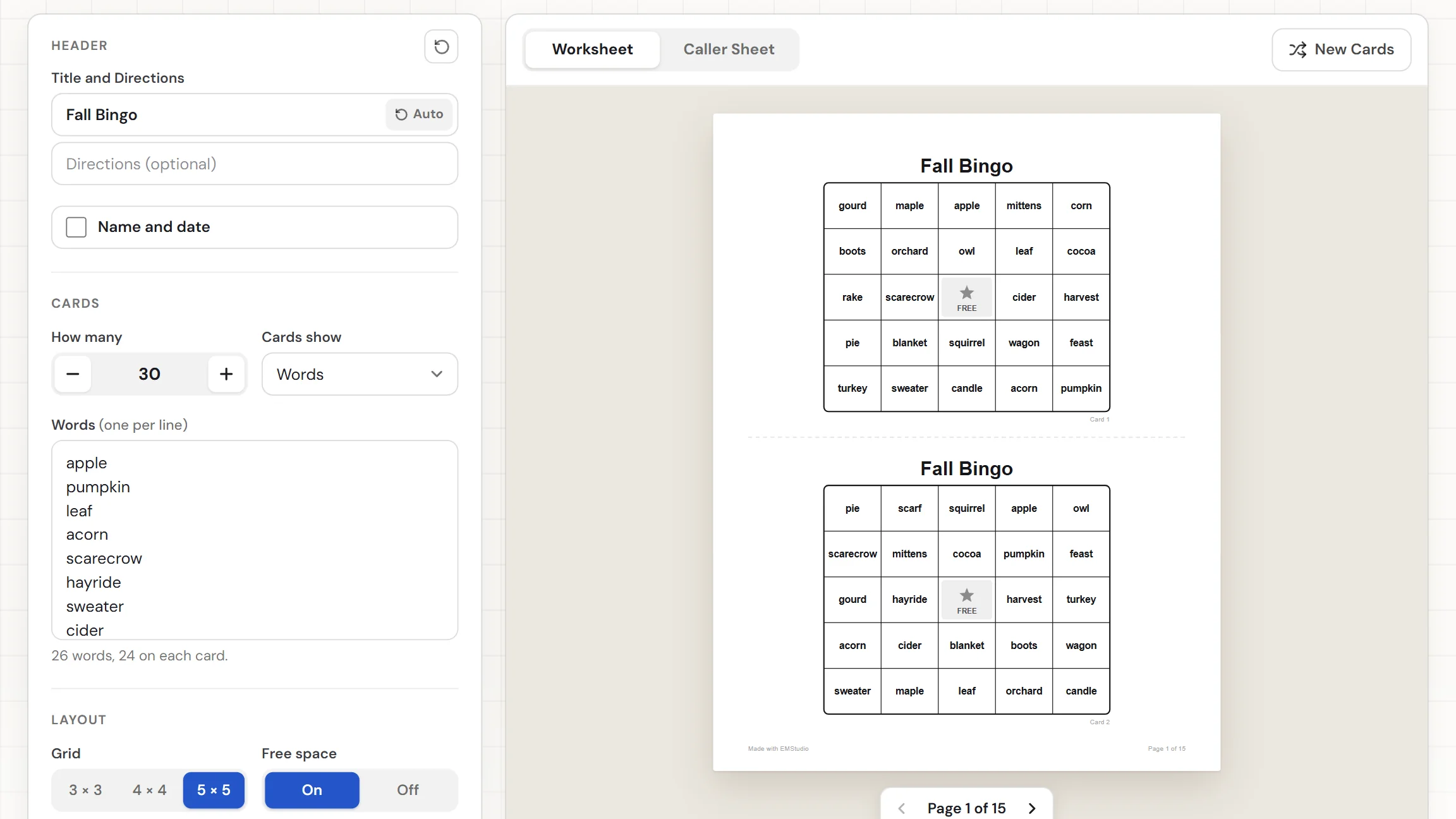Image resolution: width=1456 pixels, height=819 pixels.
Task: Click the reset header circular arrow icon
Action: (x=441, y=46)
